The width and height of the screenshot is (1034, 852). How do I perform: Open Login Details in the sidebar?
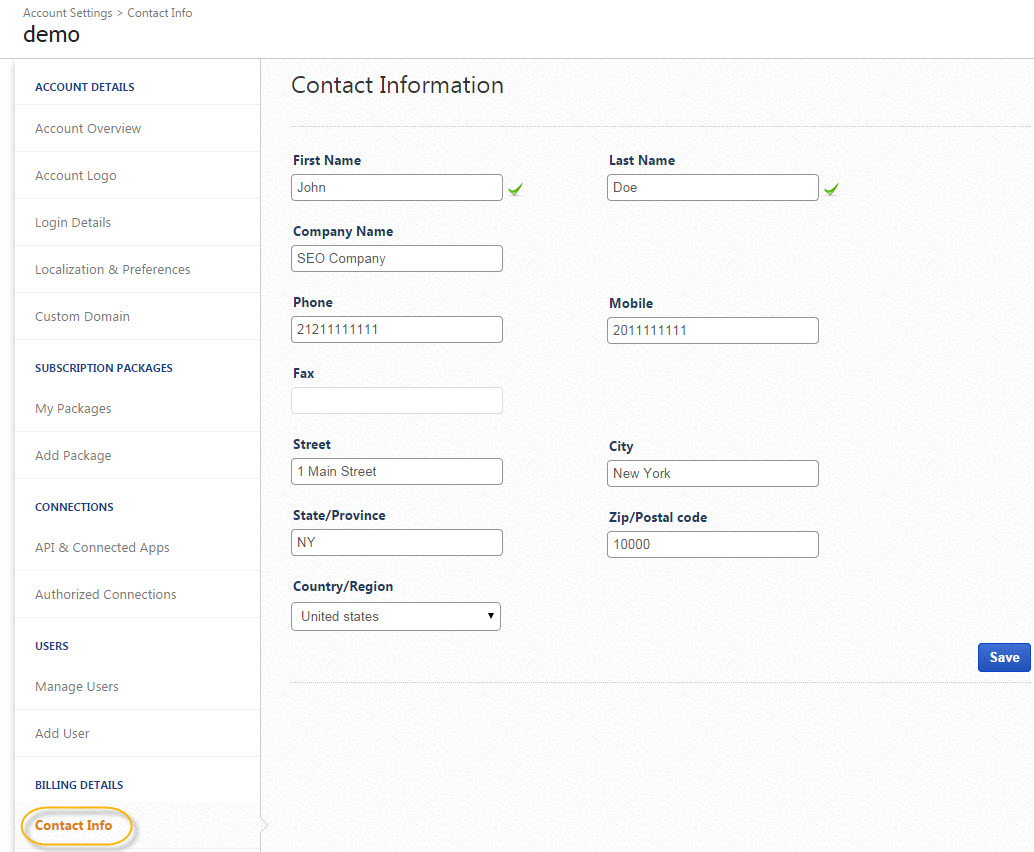pos(73,222)
